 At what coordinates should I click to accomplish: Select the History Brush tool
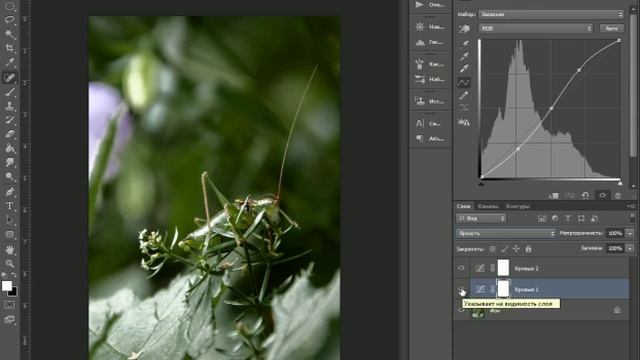[10, 120]
